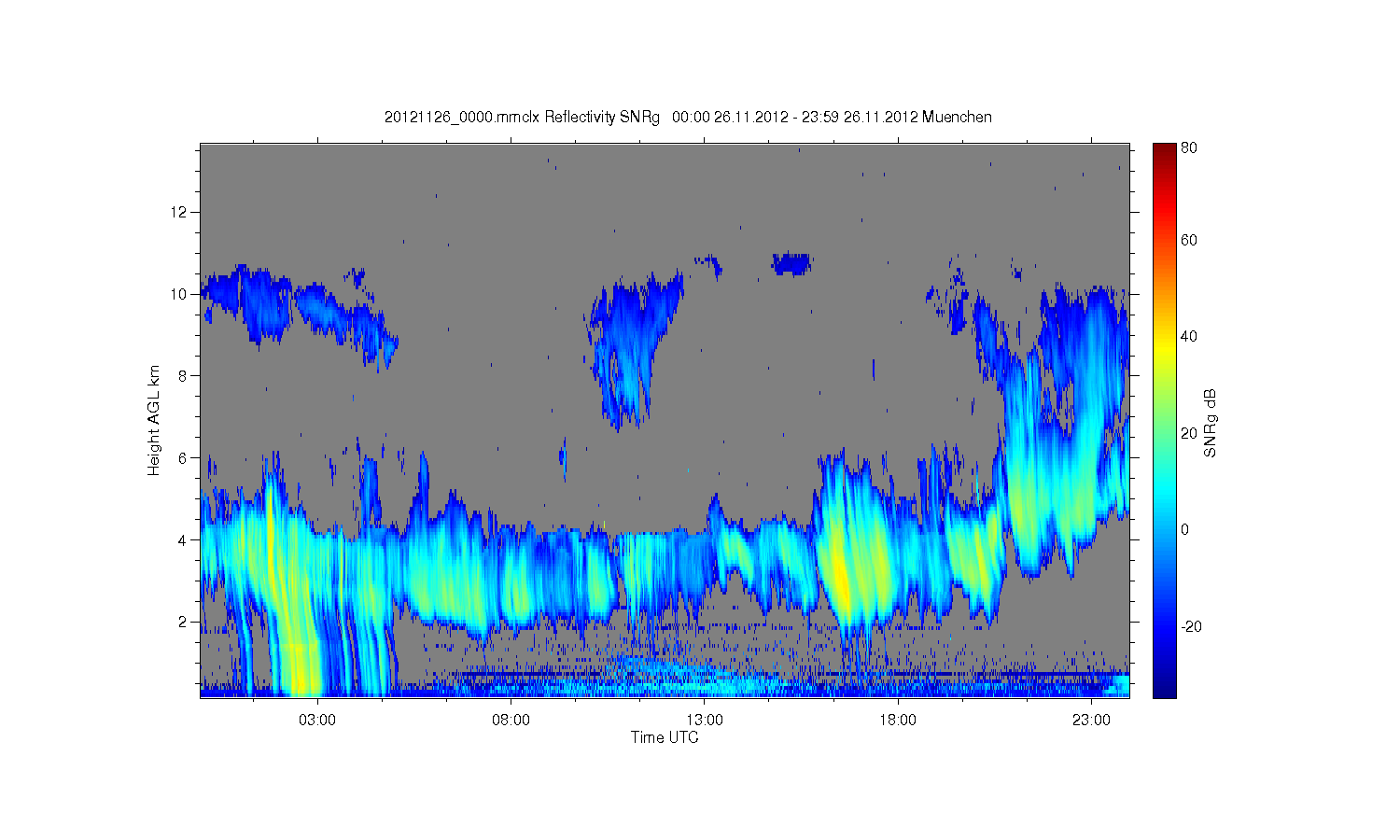Click the height tick label 6
Viewport: 1400px width, 840px height.
[x=184, y=457]
